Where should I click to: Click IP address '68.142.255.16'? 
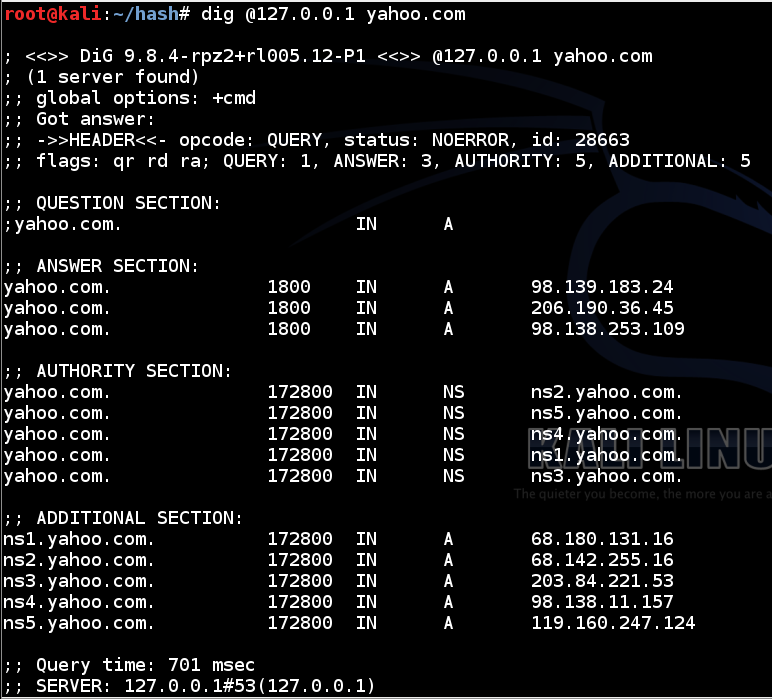[x=602, y=560]
